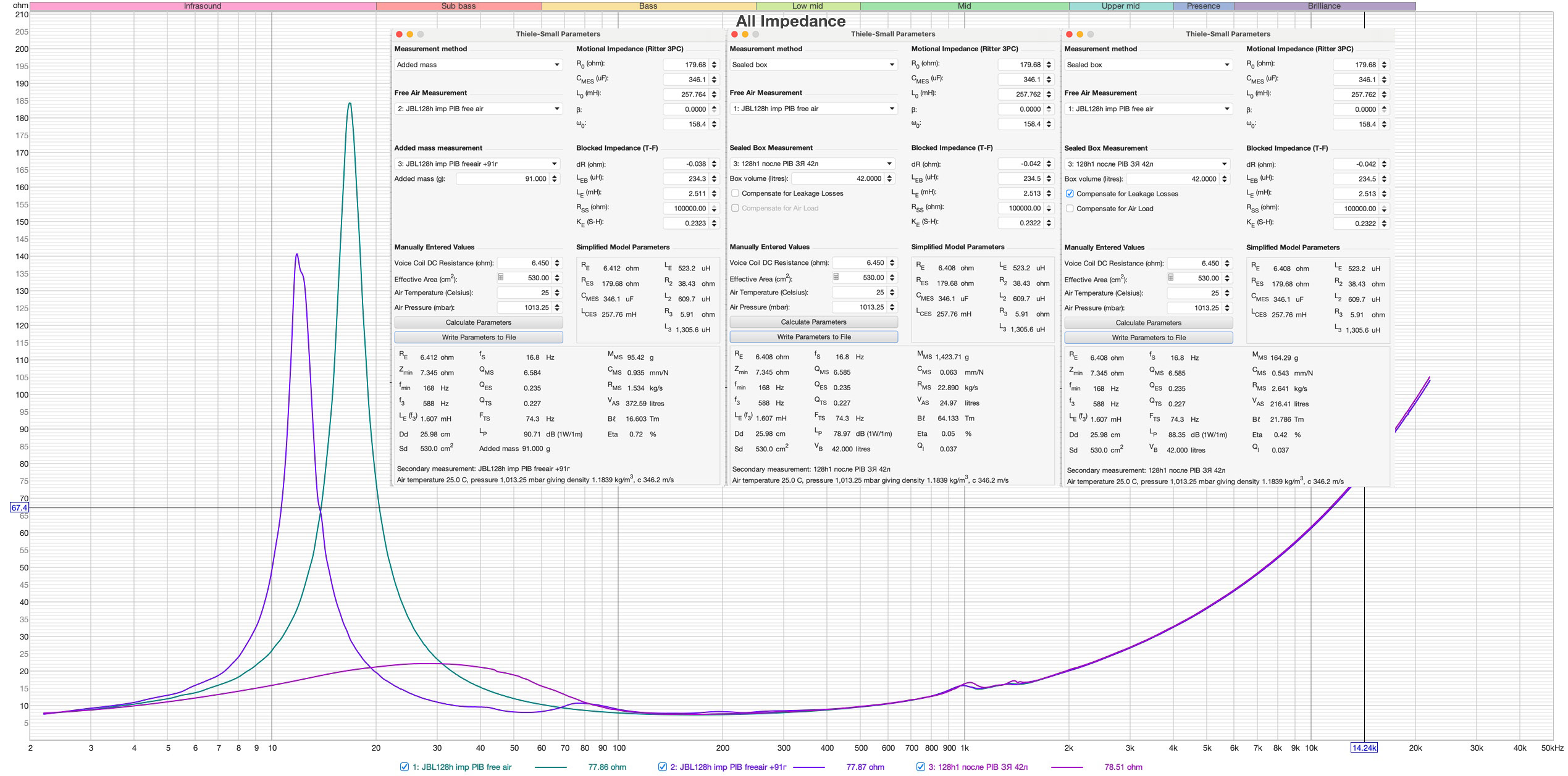Adjust Effective Area stepper in right window

(1227, 278)
